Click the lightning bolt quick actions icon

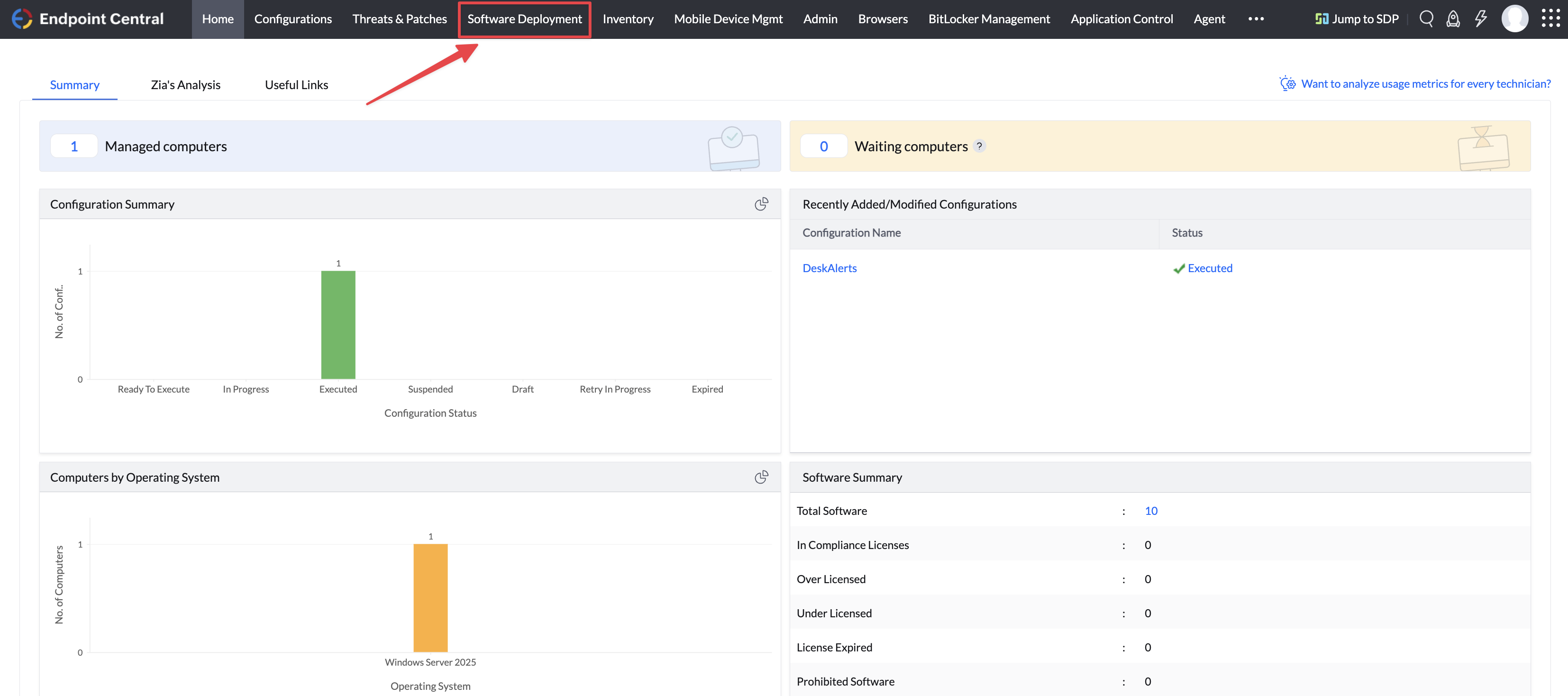(1480, 19)
